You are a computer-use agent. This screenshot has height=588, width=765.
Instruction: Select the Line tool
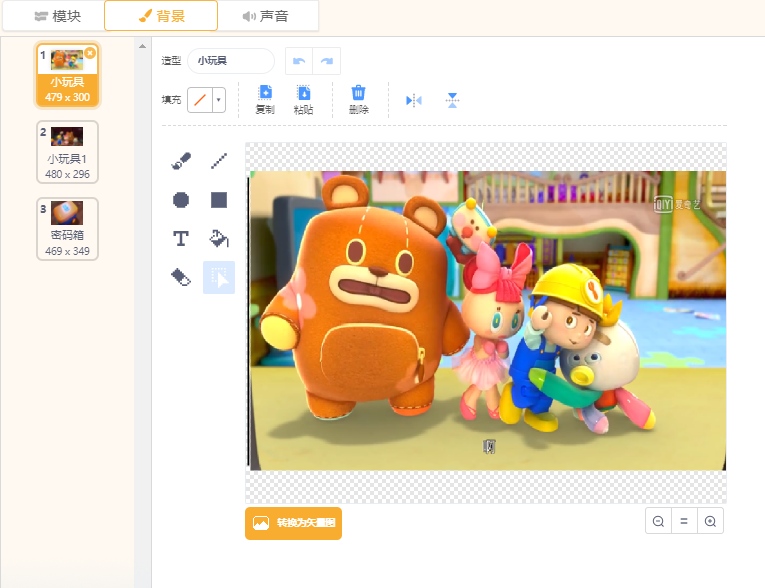(219, 161)
